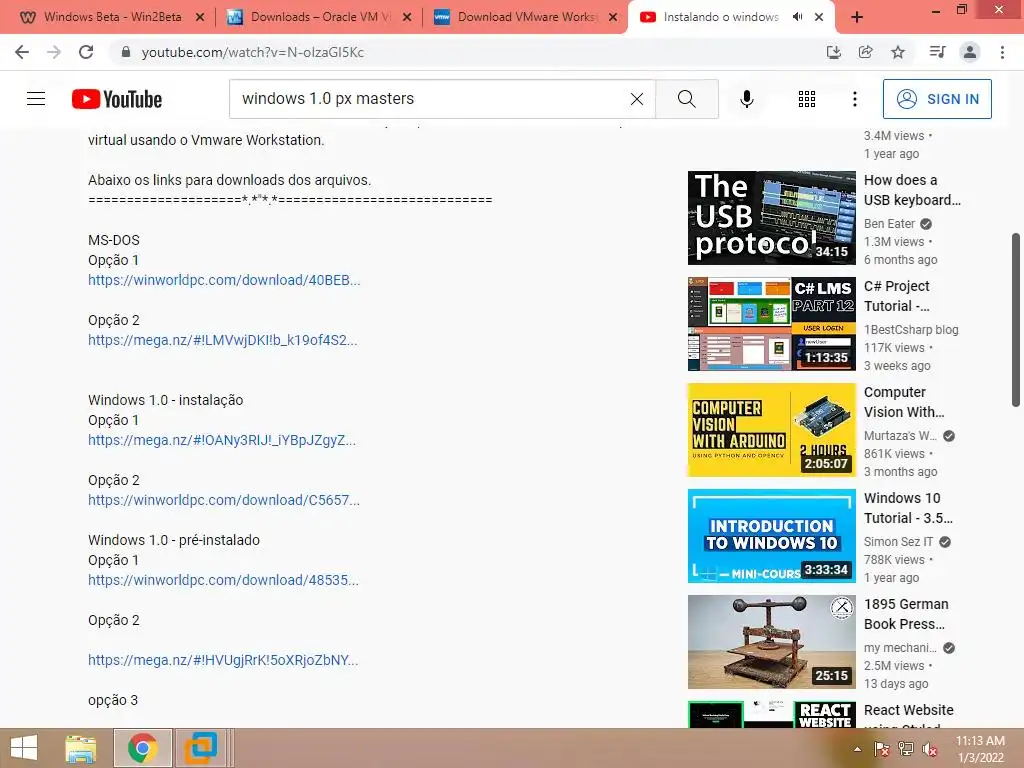Reload the YouTube page
This screenshot has width=1024, height=768.
pos(86,52)
